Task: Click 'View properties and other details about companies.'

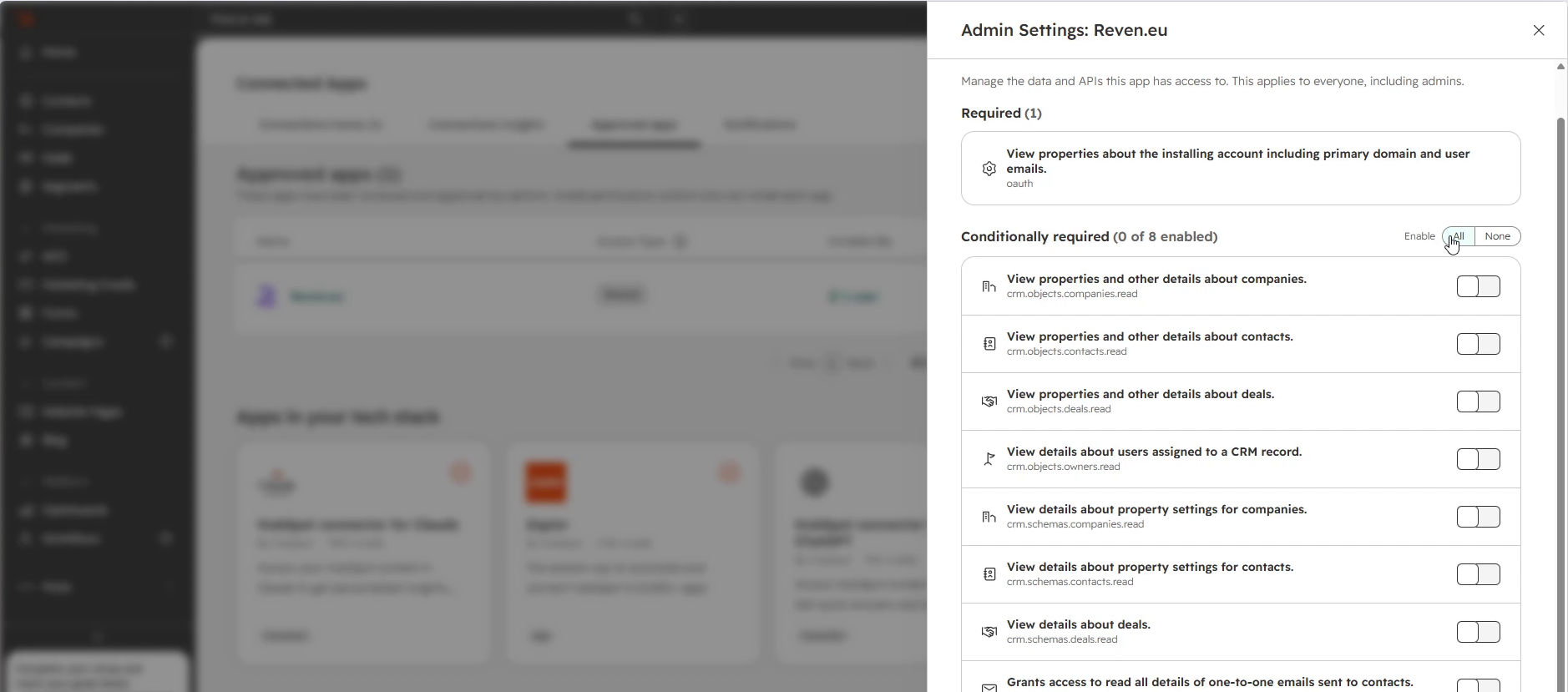Action: pyautogui.click(x=1156, y=279)
